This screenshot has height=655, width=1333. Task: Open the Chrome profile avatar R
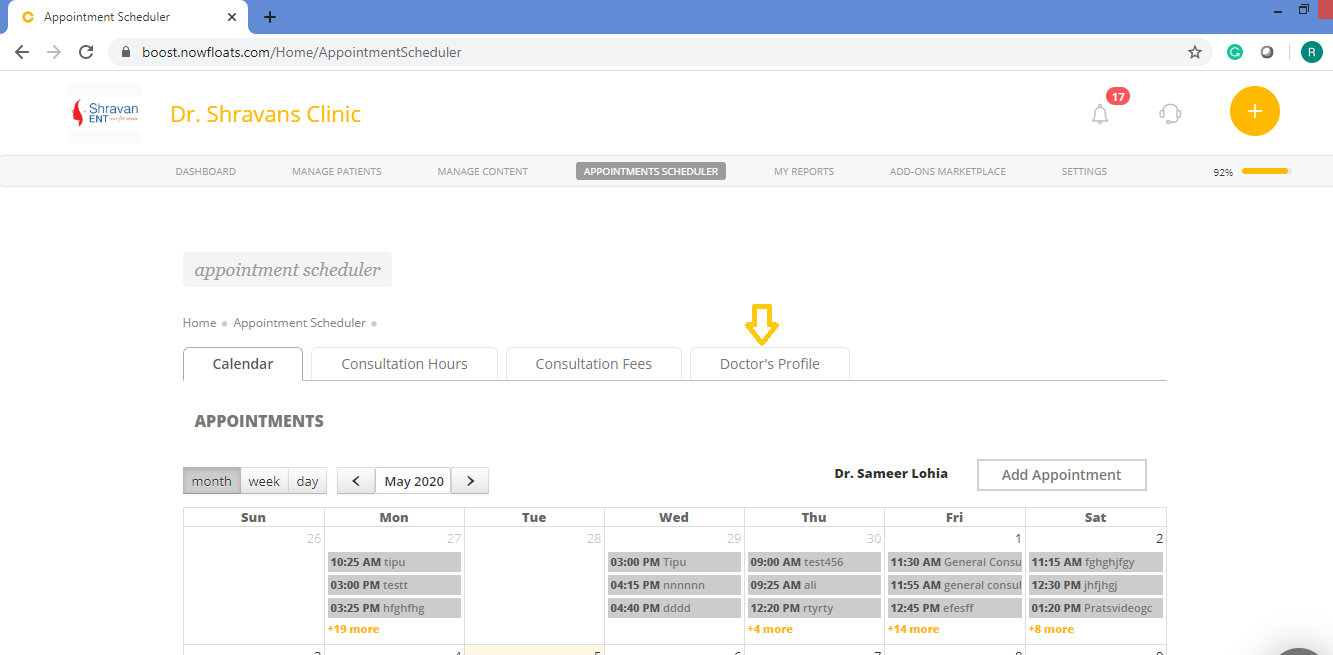point(1312,52)
